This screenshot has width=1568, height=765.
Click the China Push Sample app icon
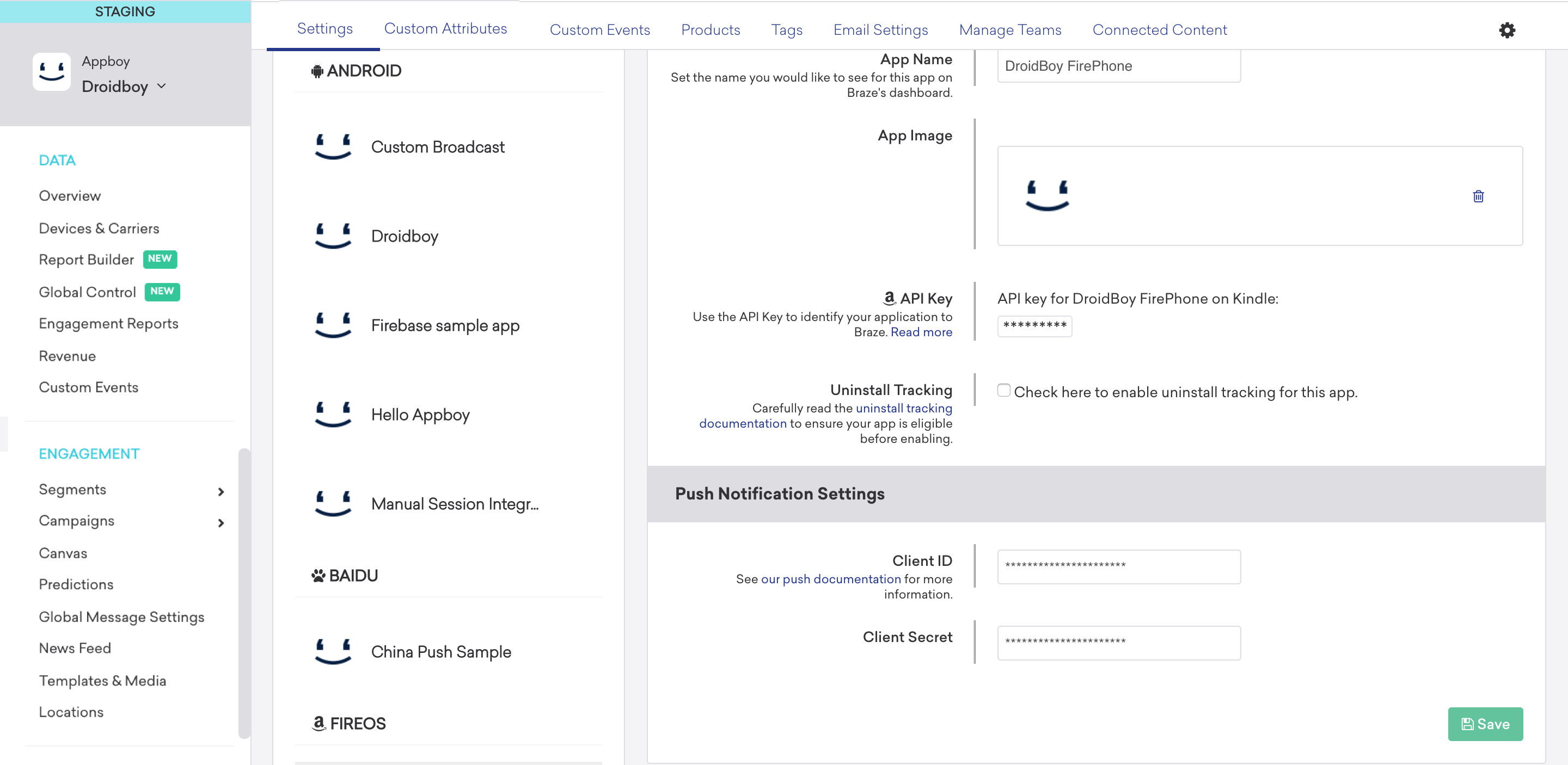coord(333,652)
